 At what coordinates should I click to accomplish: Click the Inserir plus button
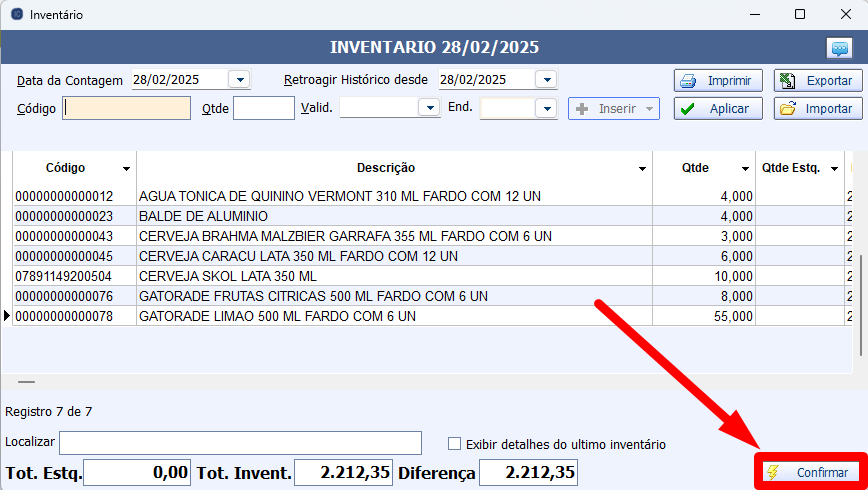[x=614, y=109]
